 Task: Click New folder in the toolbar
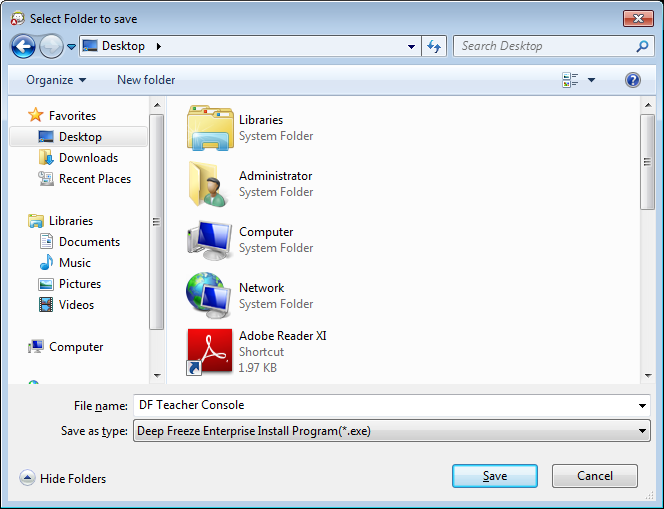tap(146, 80)
